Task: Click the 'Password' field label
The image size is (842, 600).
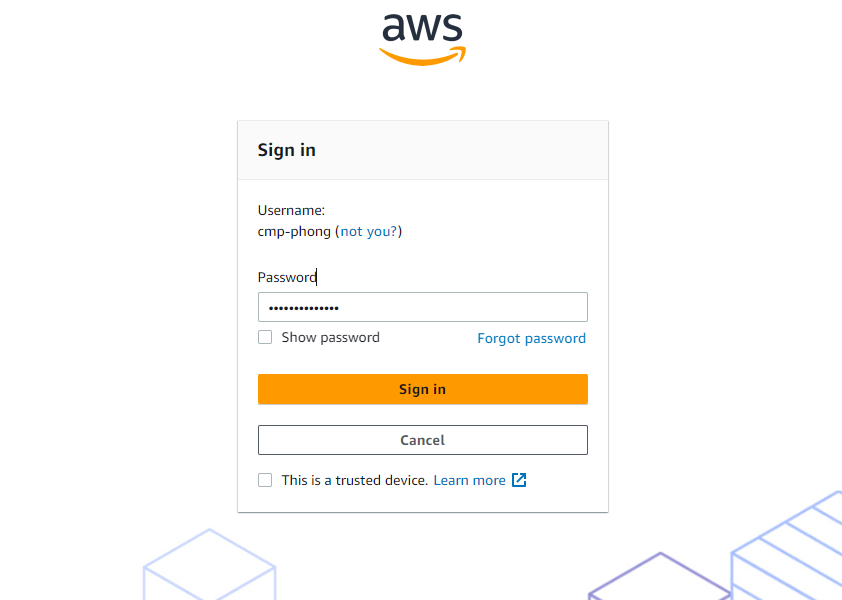Action: 287,277
